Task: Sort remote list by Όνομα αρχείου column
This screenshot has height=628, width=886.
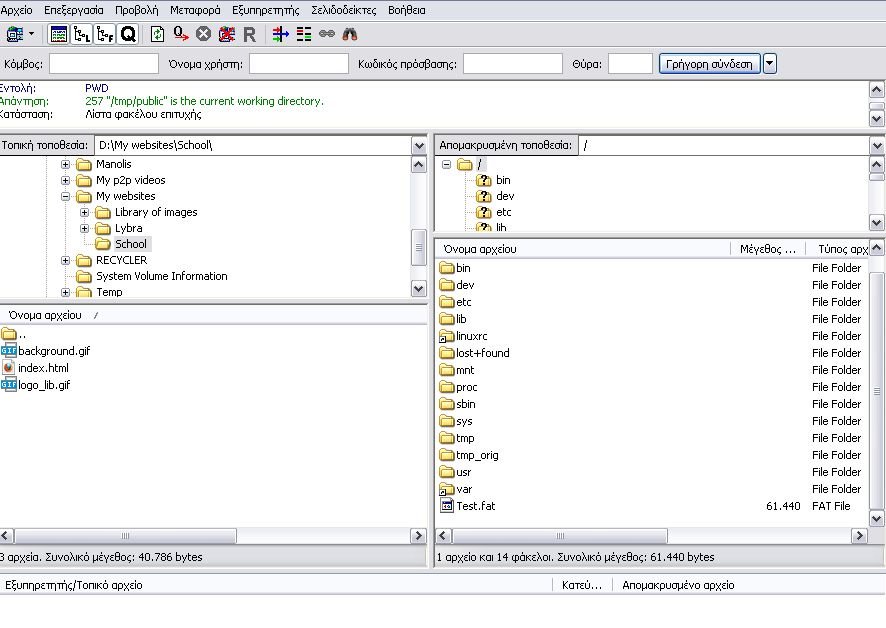Action: click(584, 249)
